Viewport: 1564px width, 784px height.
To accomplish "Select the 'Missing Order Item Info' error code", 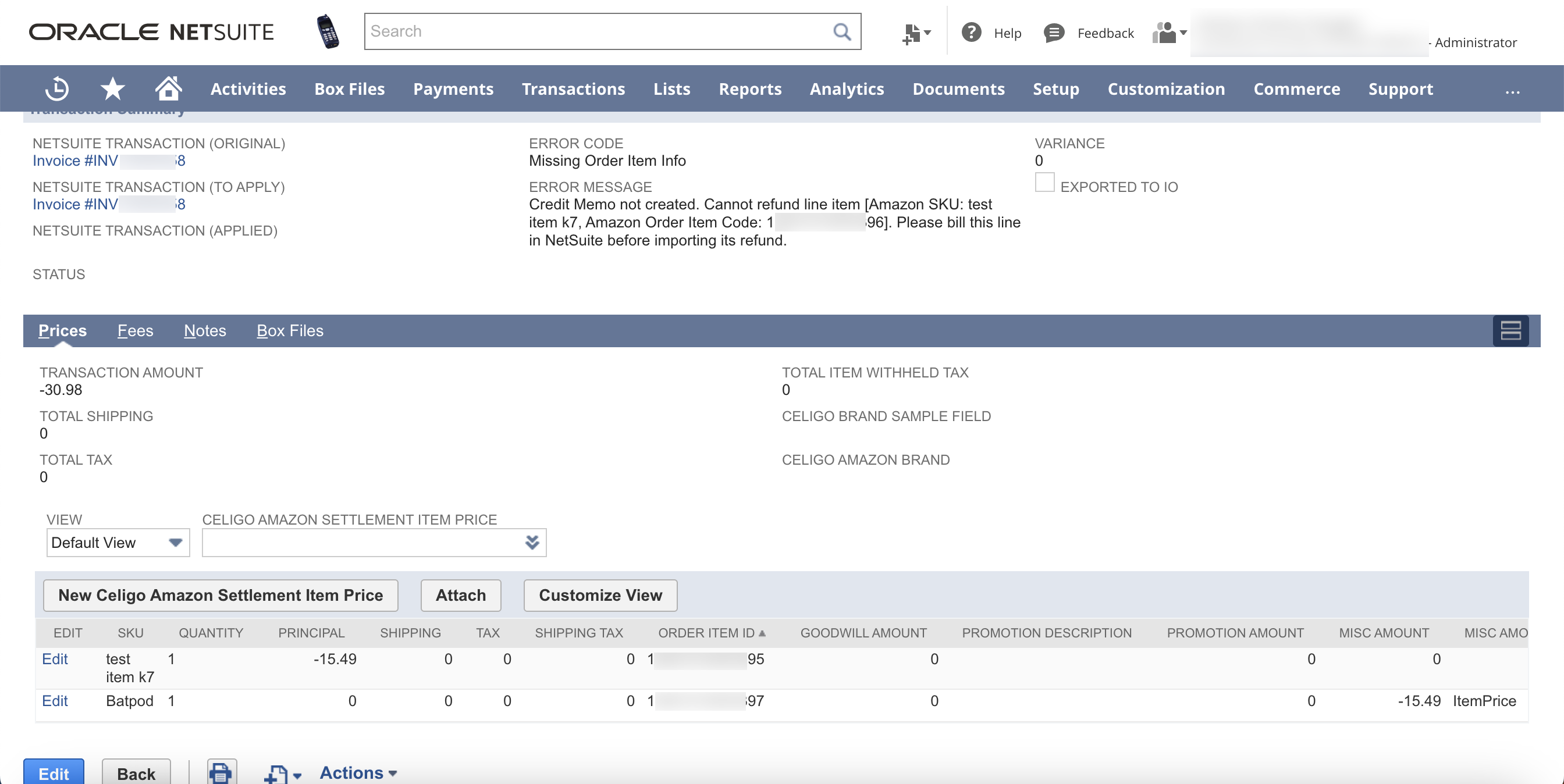I will click(607, 161).
